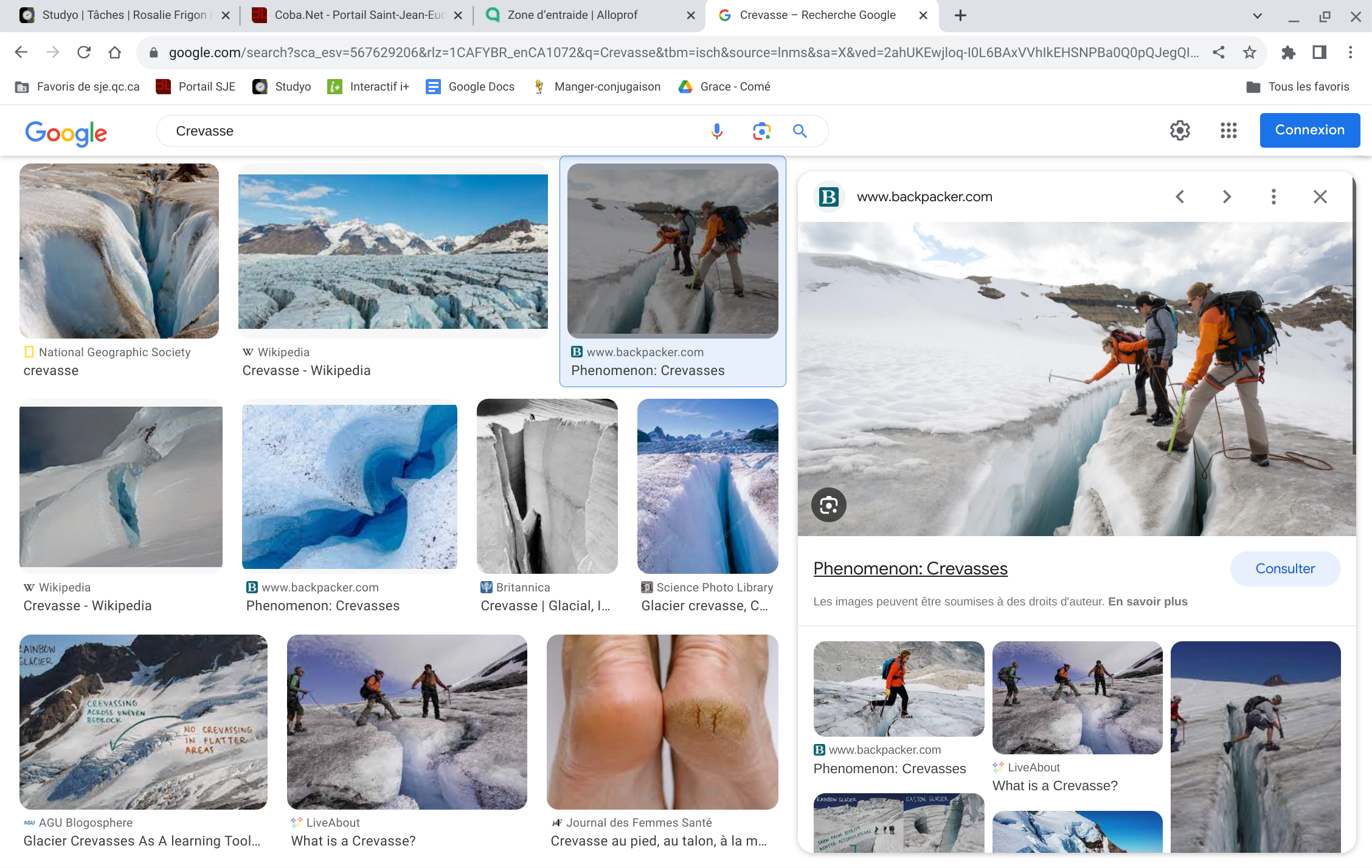1372x868 pixels.
Task: Open Google search settings gear
Action: click(x=1180, y=130)
